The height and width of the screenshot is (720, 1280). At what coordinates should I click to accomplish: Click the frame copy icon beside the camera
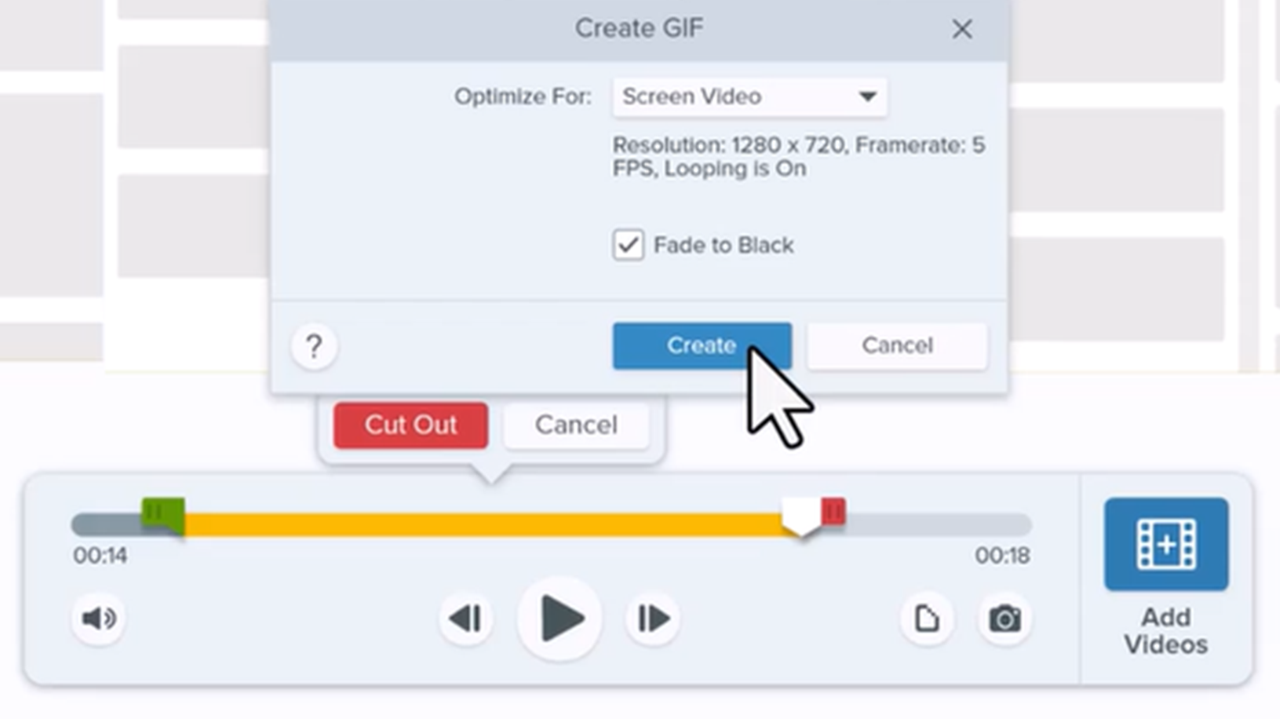pos(926,619)
